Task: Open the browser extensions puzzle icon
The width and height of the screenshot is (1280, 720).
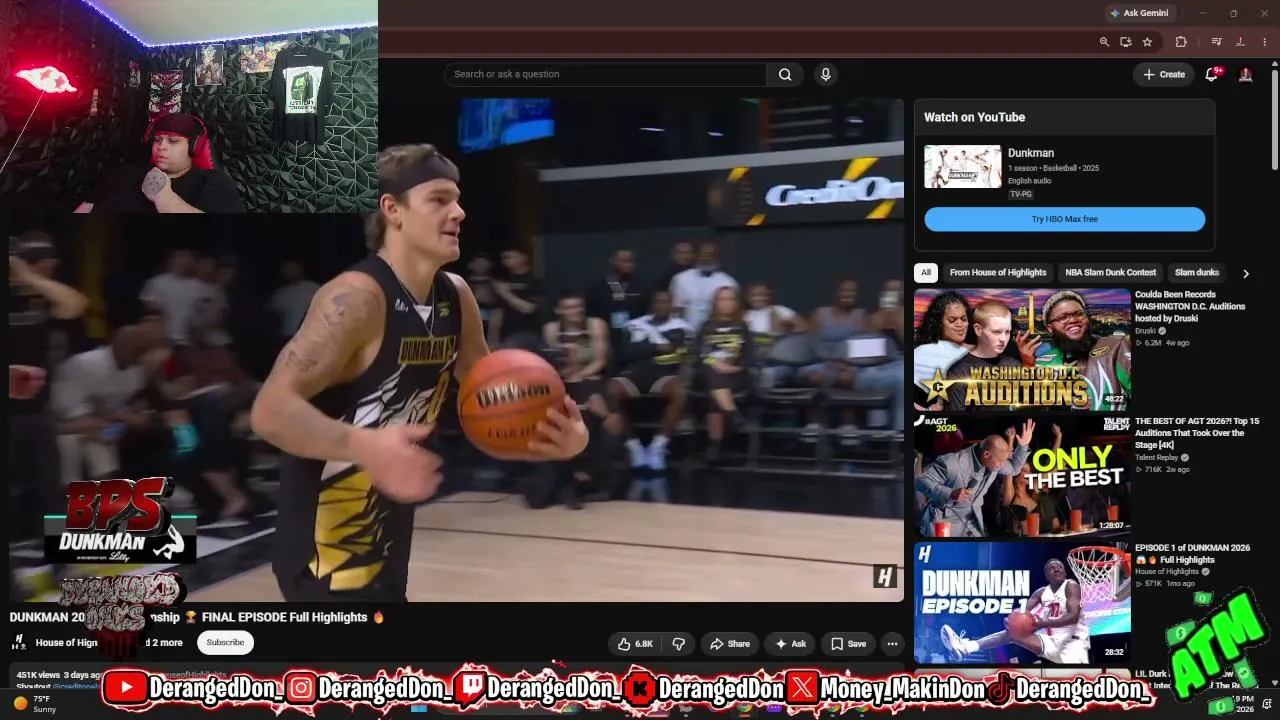Action: [x=1181, y=42]
